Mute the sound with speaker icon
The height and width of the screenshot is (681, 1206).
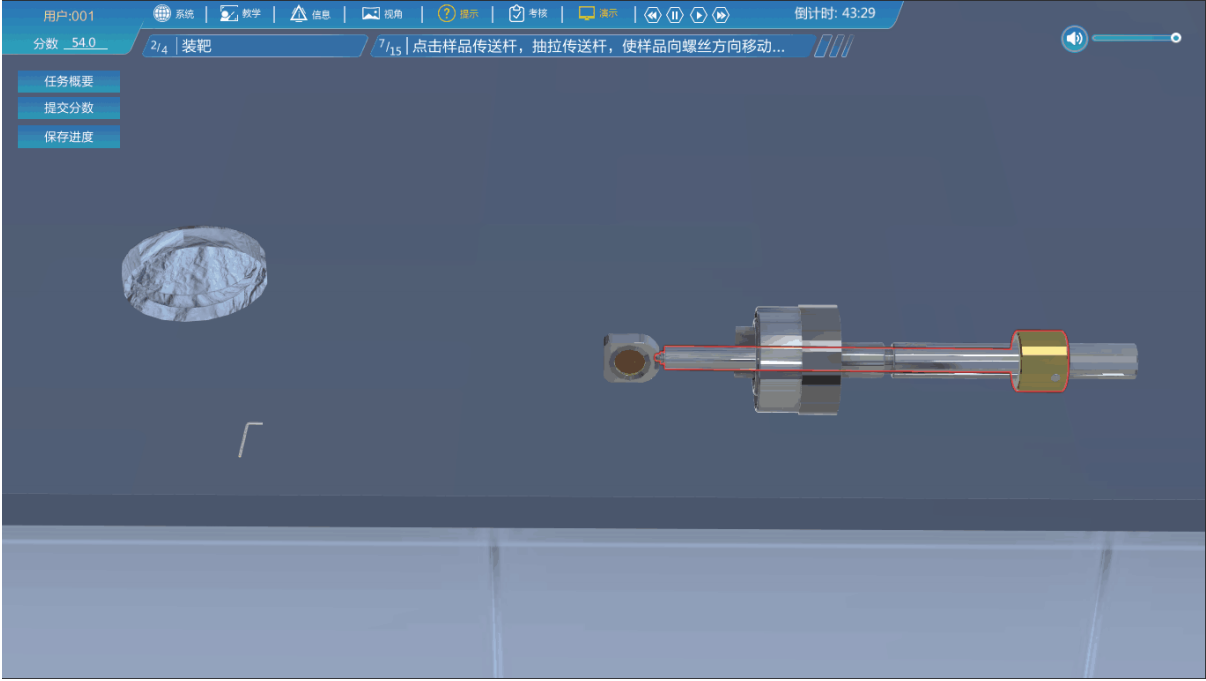1074,39
